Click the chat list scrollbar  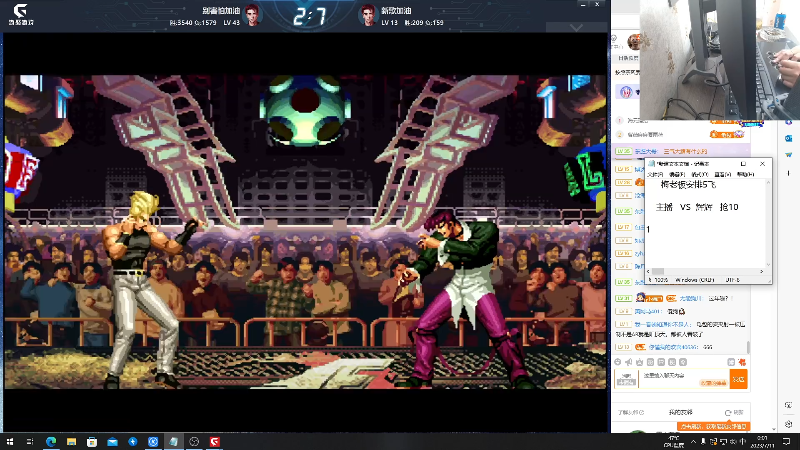748,347
